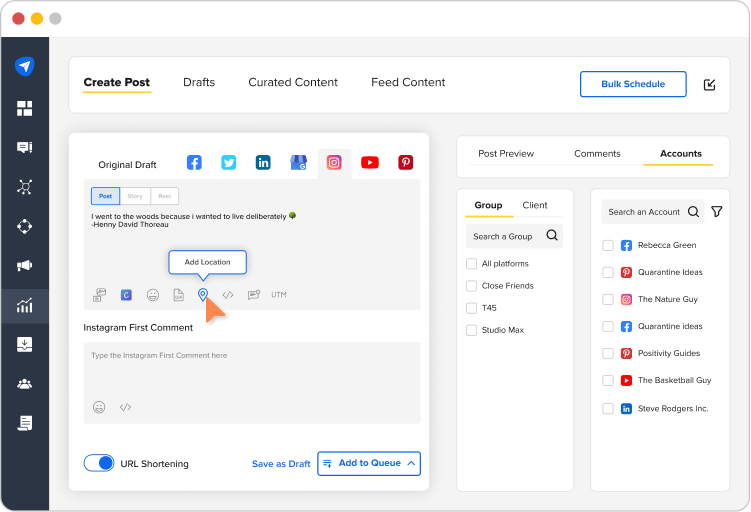This screenshot has width=751, height=512.
Task: Expand the Add to Queue dropdown arrow
Action: [411, 463]
